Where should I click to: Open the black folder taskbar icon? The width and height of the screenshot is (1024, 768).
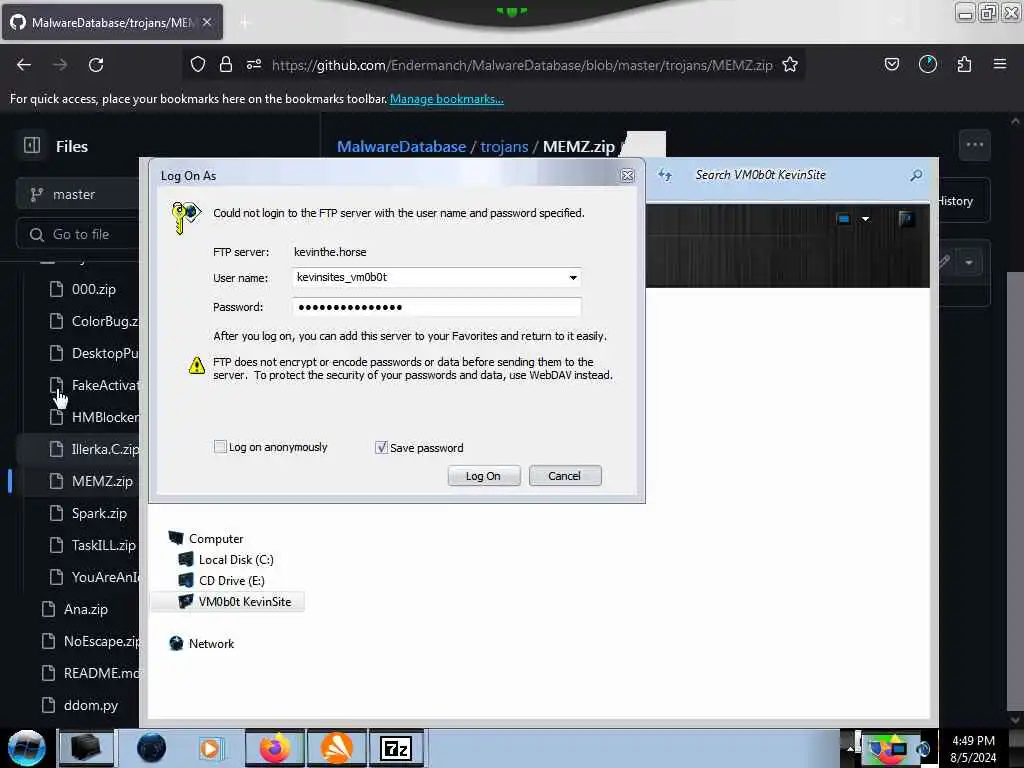pos(86,748)
